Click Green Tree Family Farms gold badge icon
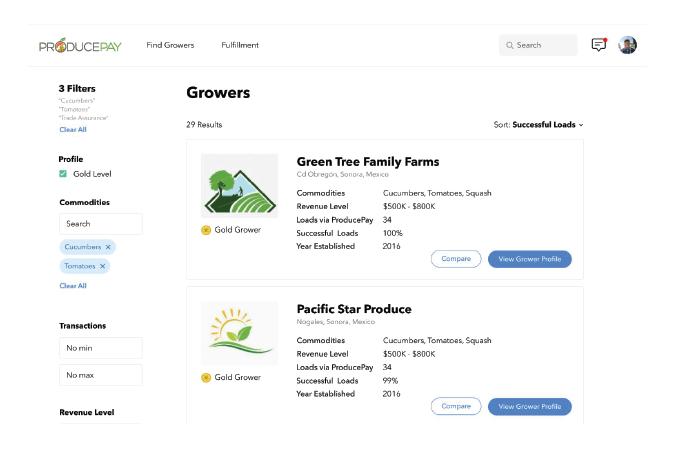 tap(206, 230)
